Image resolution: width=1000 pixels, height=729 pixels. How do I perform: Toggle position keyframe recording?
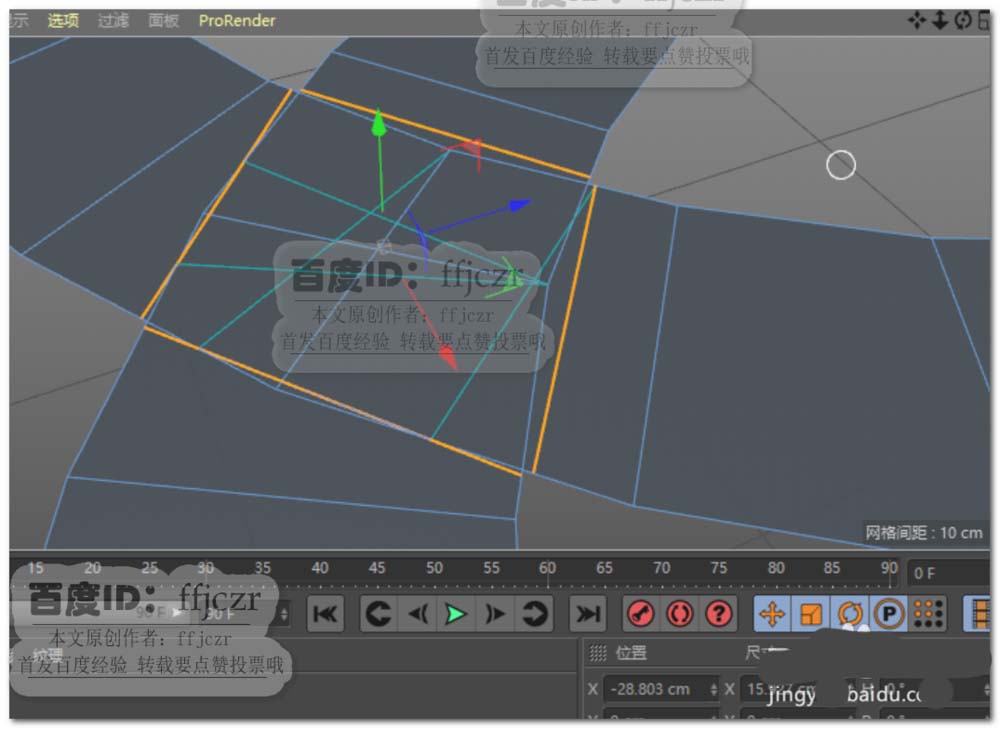pos(772,614)
